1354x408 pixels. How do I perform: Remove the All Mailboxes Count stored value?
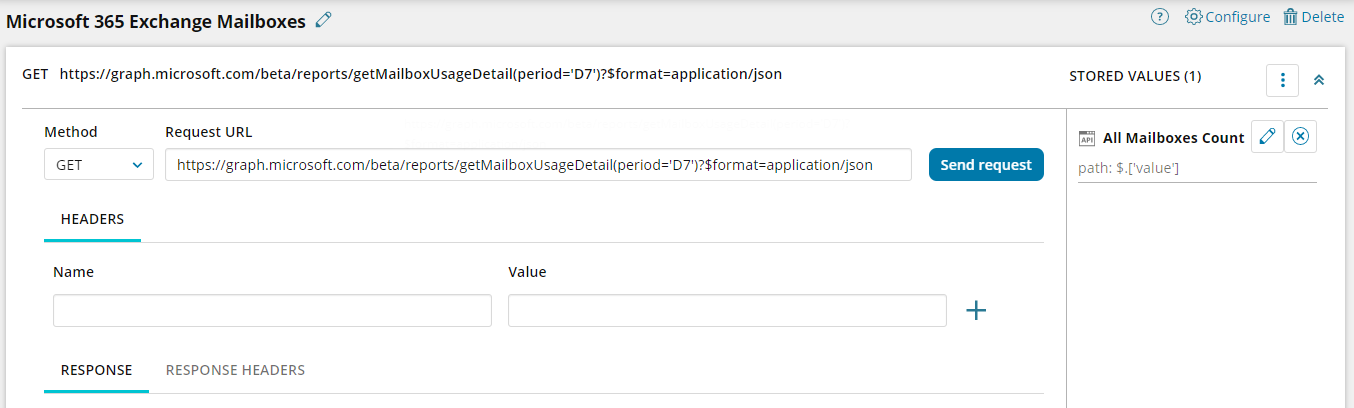(1300, 138)
